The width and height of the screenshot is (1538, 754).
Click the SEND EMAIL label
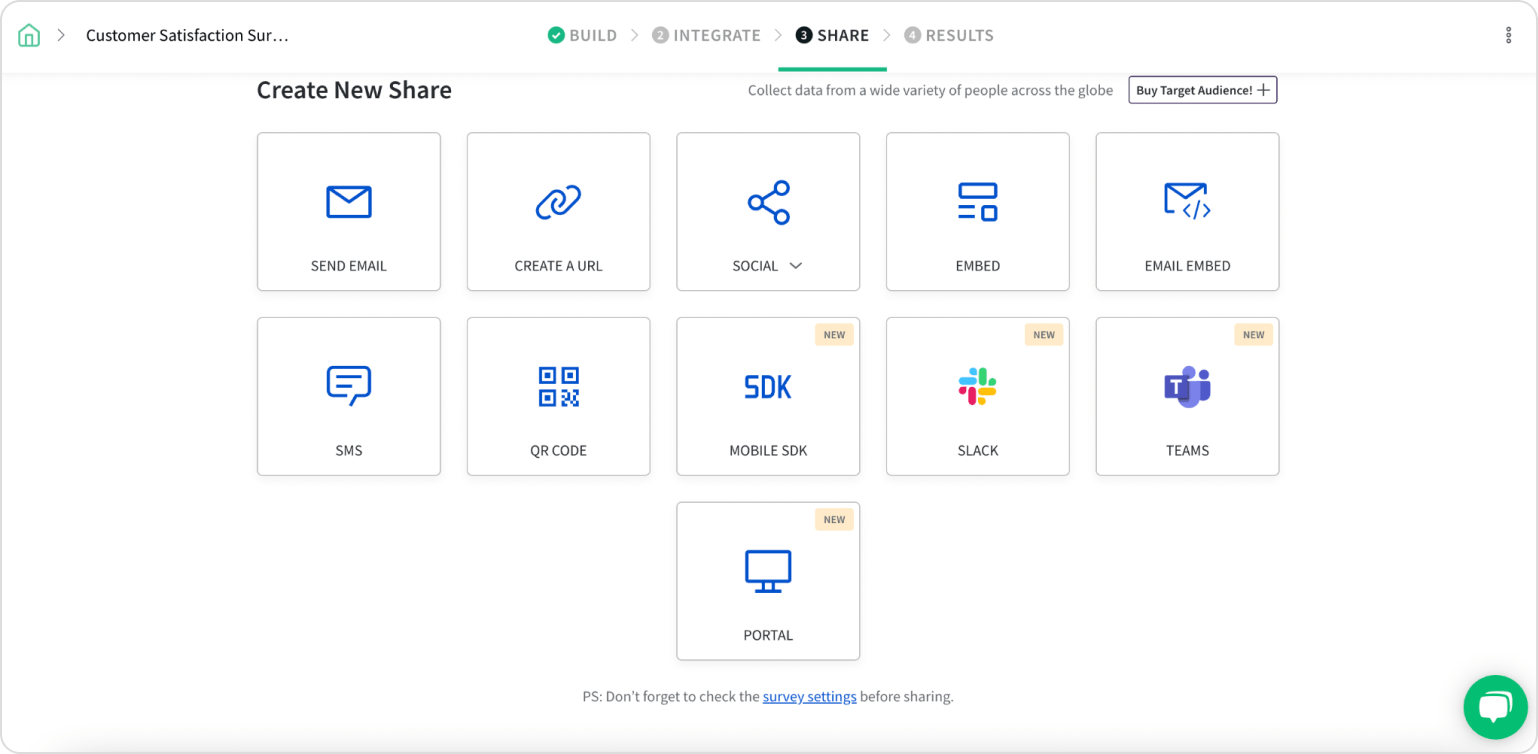[349, 266]
